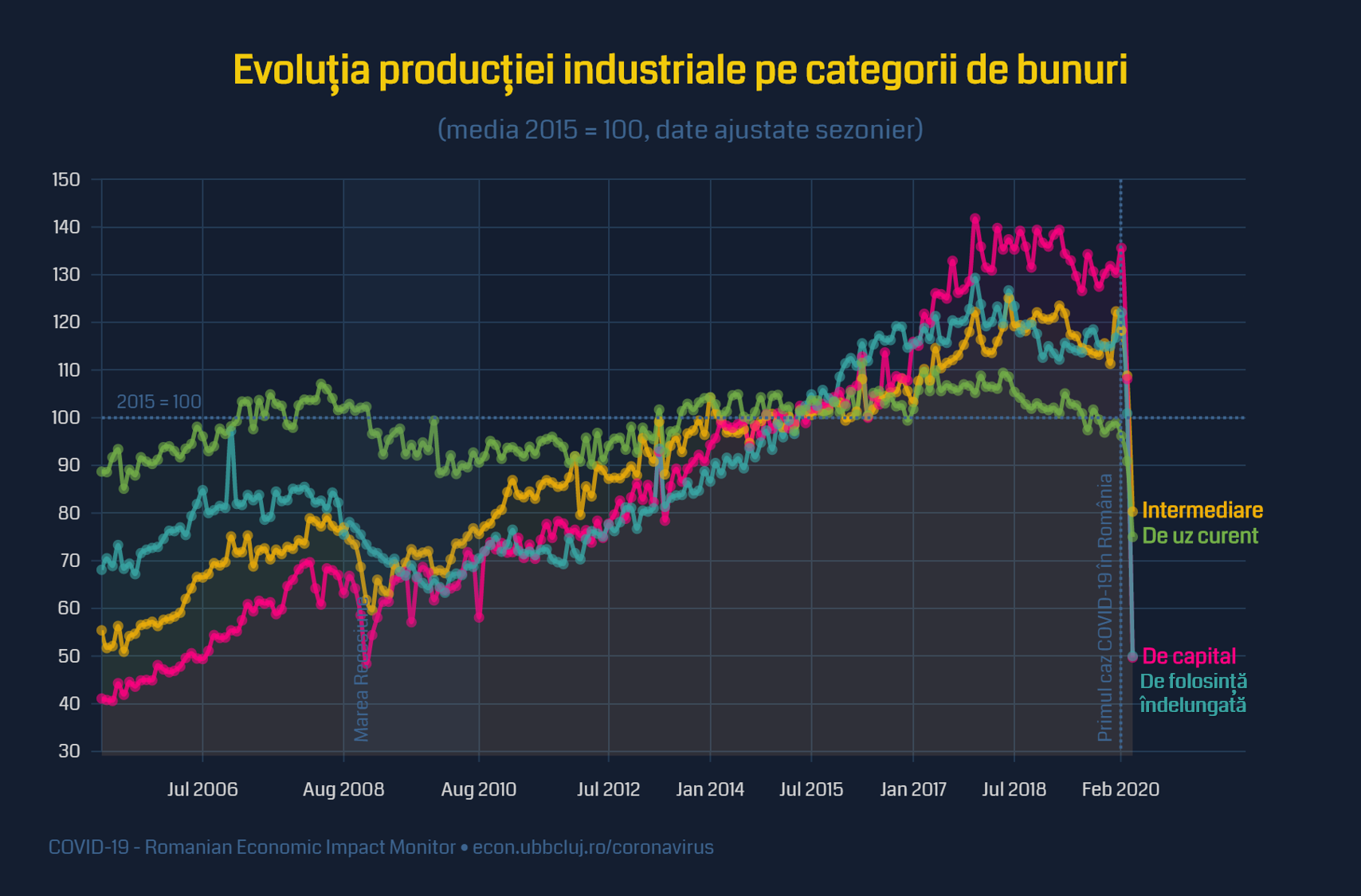Viewport: 1361px width, 896px height.
Task: Click the 'Jul 2006' x-axis label
Action: coord(202,789)
